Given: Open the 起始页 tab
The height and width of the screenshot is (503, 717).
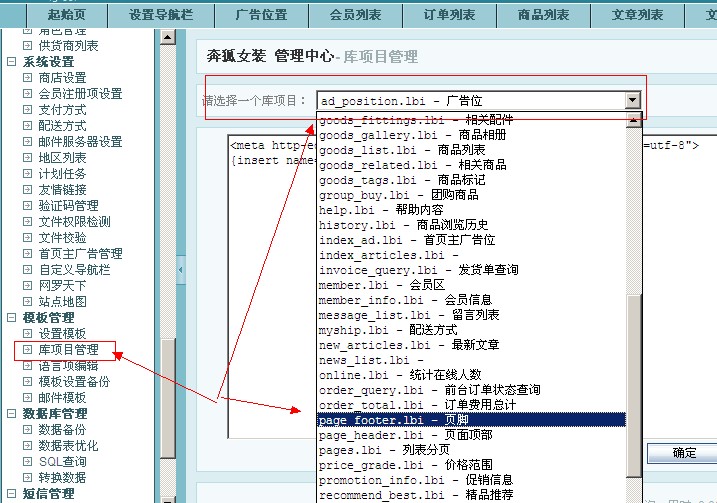Looking at the screenshot, I should click(67, 15).
